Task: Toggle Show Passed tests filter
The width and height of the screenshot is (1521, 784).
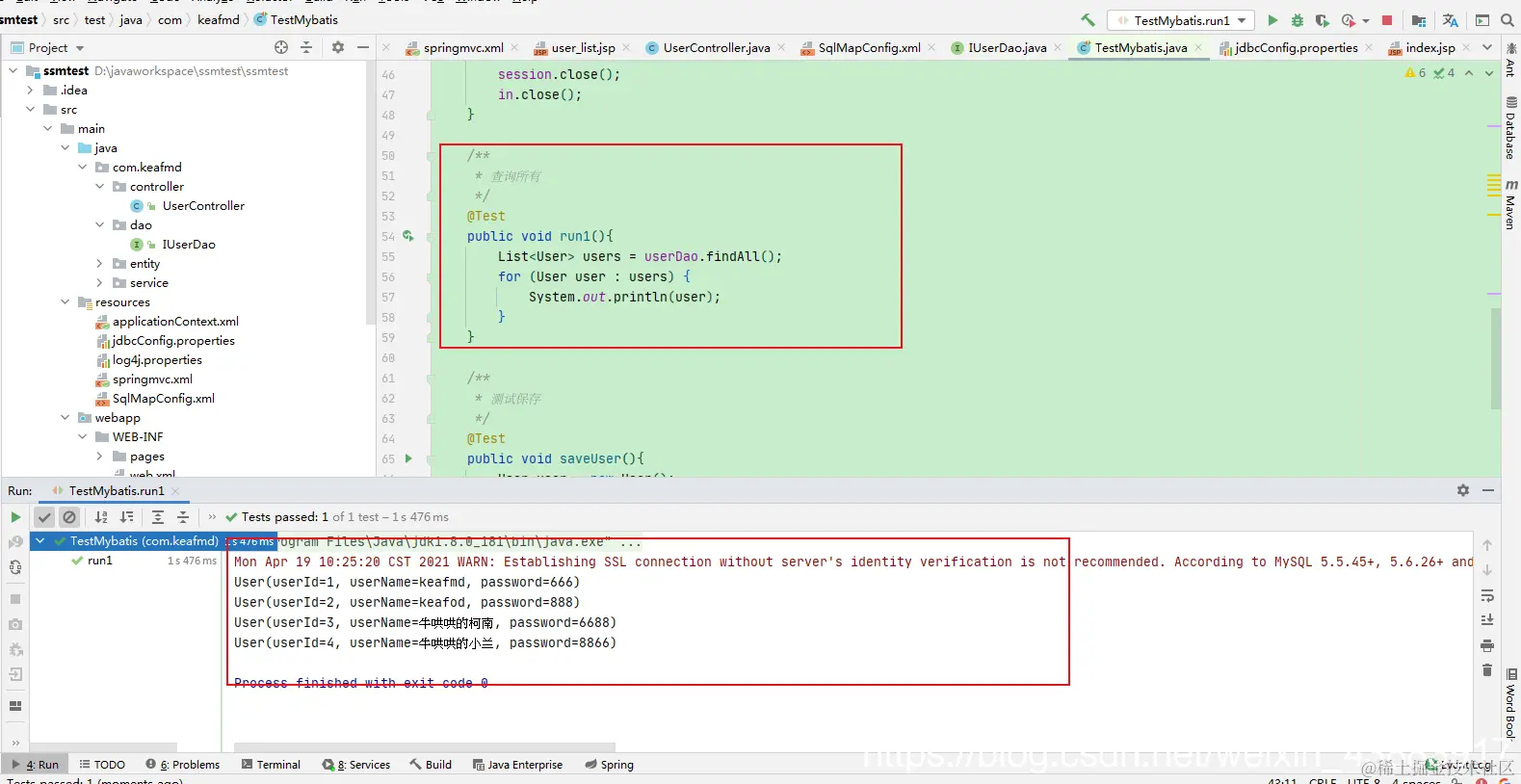Action: (44, 517)
